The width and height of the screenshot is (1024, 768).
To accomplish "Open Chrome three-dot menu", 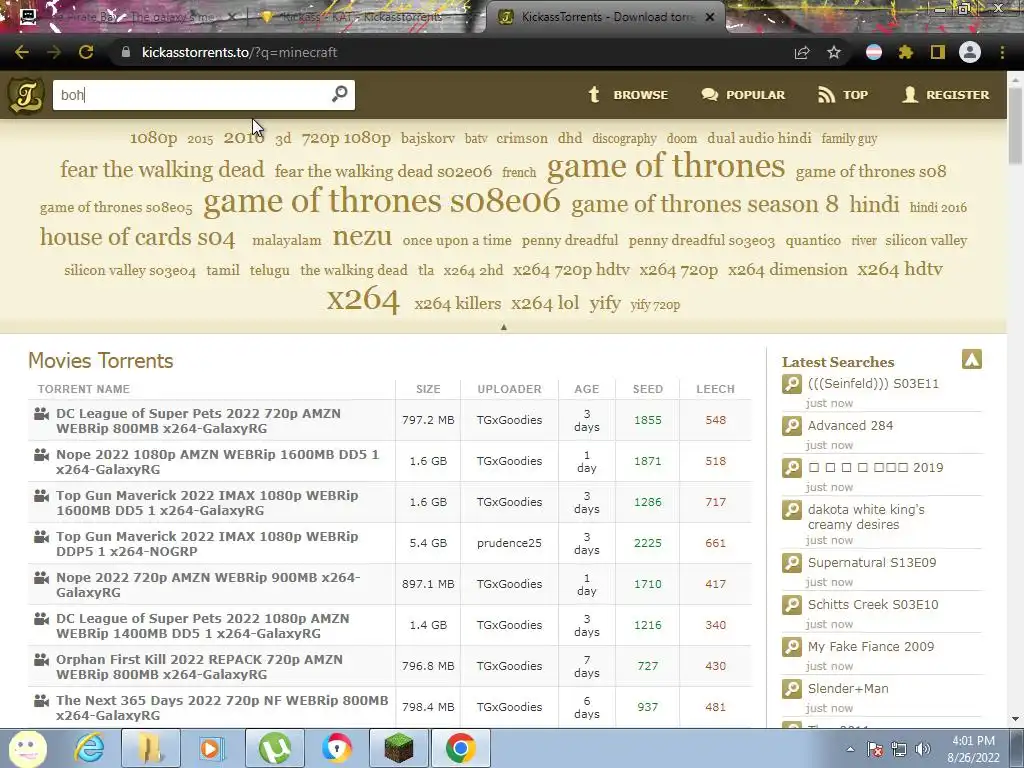I will [1002, 52].
